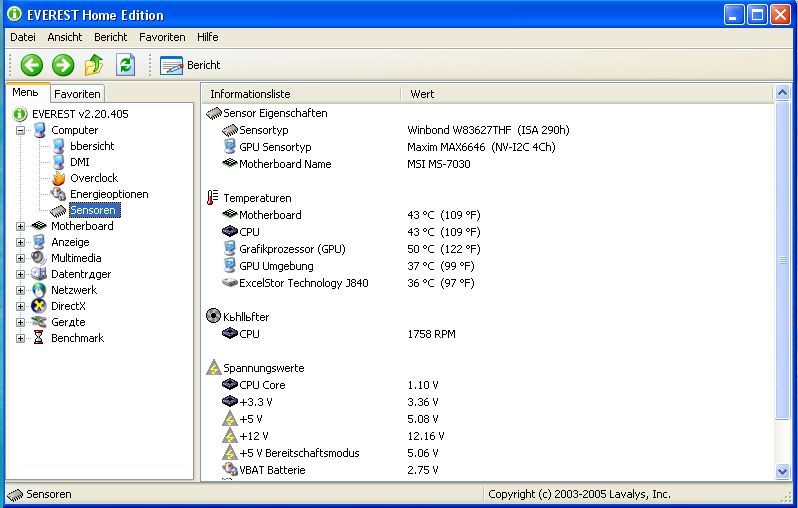Viewport: 798px width, 508px height.
Task: Expand the Multimedia tree node
Action: (x=20, y=258)
